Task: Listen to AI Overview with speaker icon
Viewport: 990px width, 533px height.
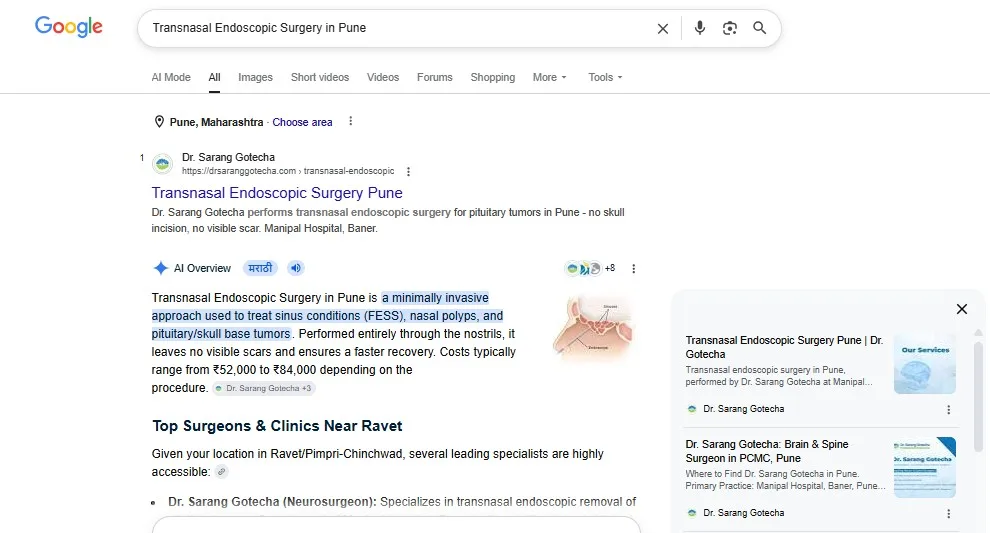Action: [x=295, y=268]
